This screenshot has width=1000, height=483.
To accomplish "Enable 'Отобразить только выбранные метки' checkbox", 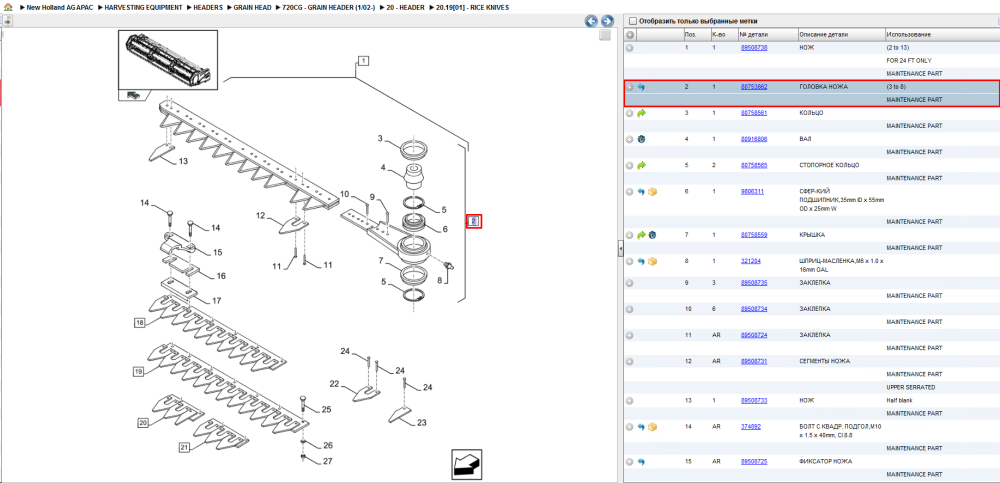I will click(x=633, y=21).
